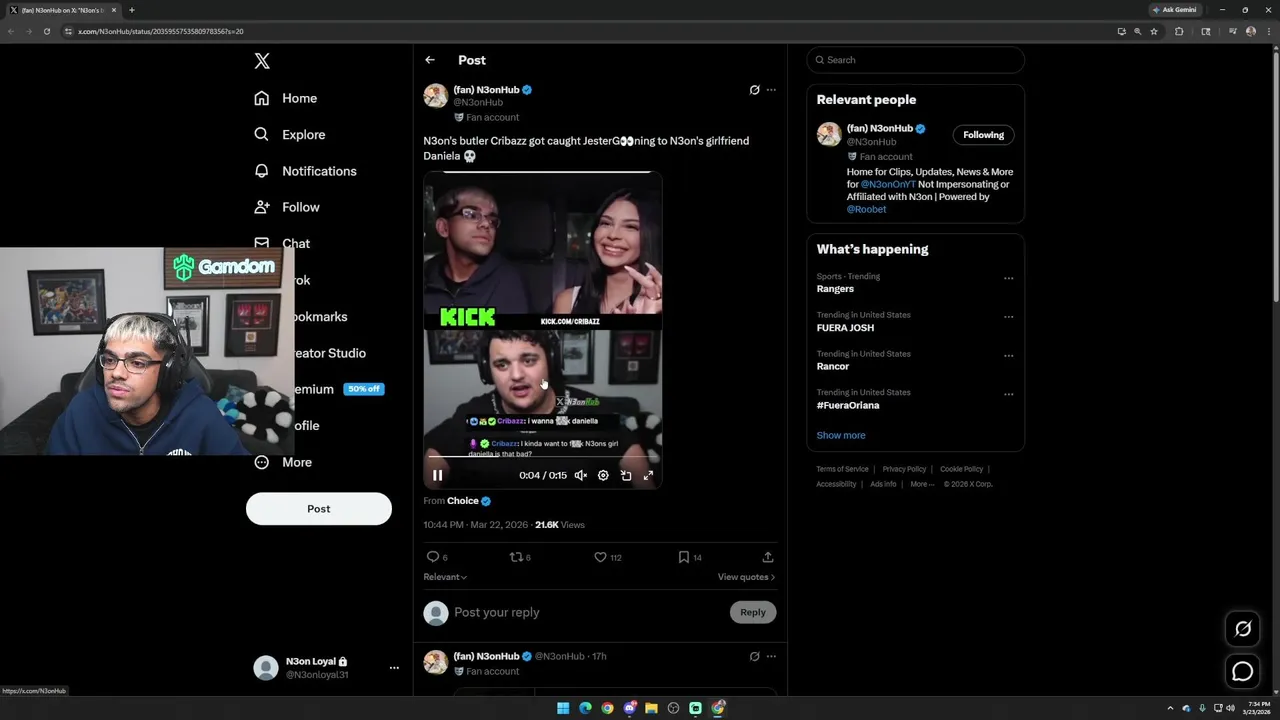Open Chat in the sidebar

pyautogui.click(x=283, y=243)
